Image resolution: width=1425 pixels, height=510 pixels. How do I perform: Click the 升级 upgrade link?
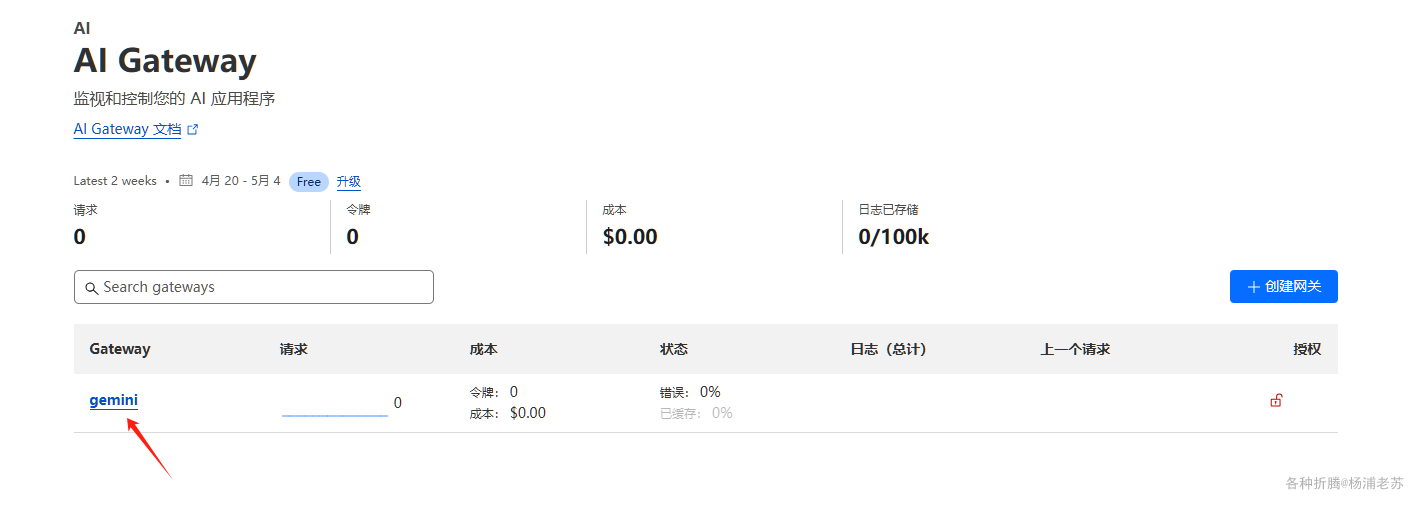348,182
